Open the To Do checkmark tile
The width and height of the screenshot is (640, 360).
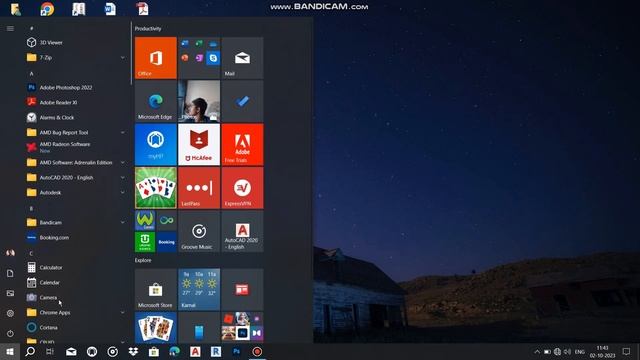pyautogui.click(x=242, y=101)
